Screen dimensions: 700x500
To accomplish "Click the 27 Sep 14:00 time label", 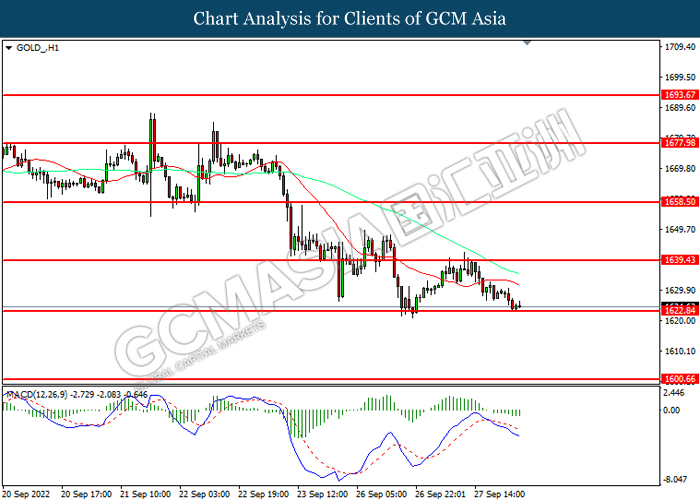I will point(499,494).
